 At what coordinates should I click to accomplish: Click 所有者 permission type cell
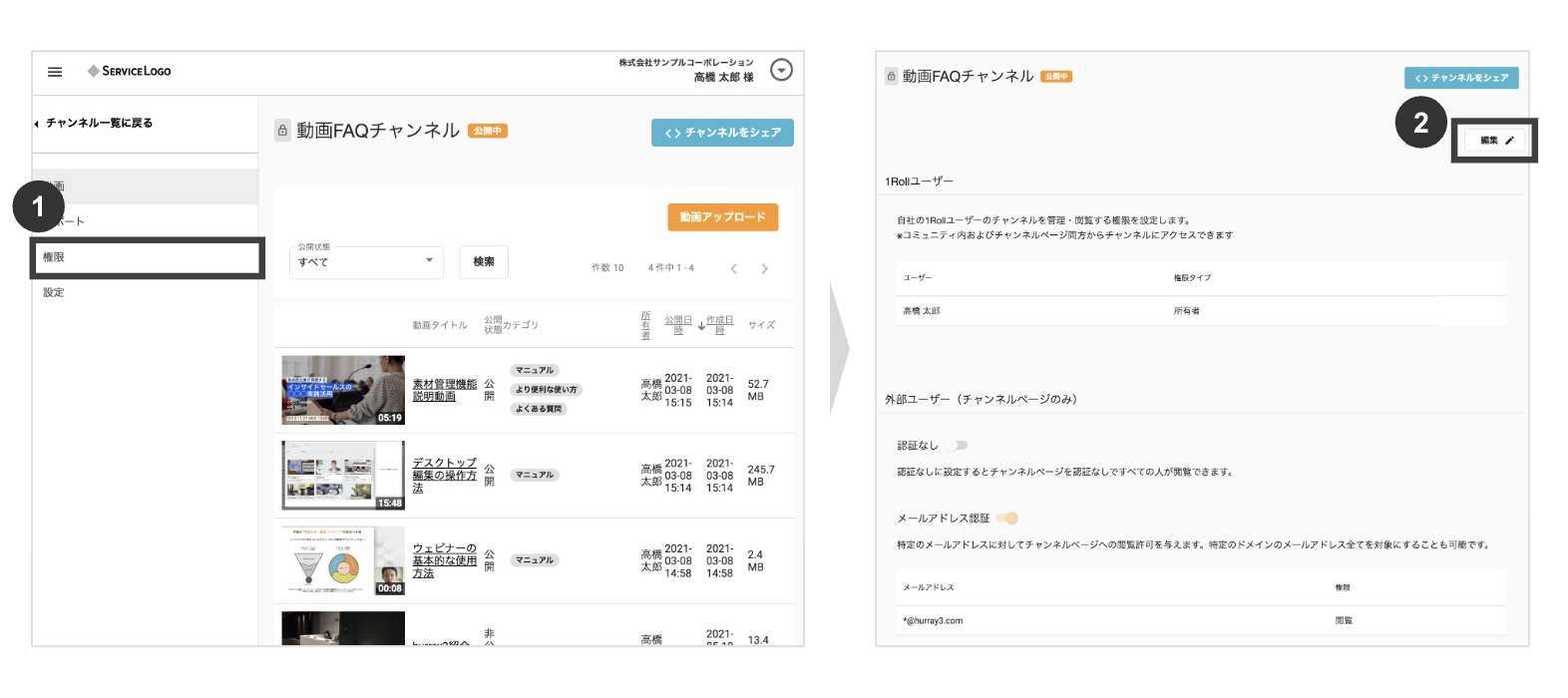1187,311
